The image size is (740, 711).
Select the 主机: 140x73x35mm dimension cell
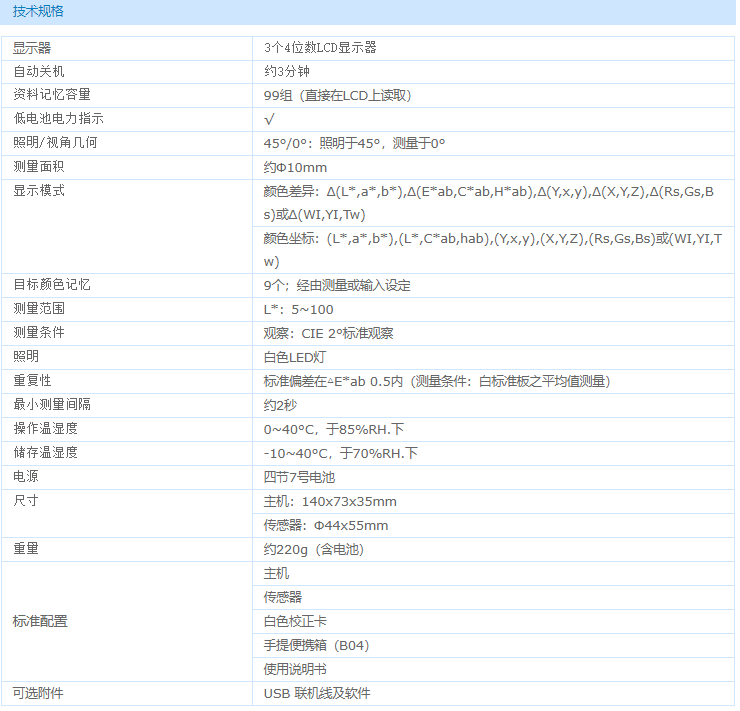click(x=330, y=502)
